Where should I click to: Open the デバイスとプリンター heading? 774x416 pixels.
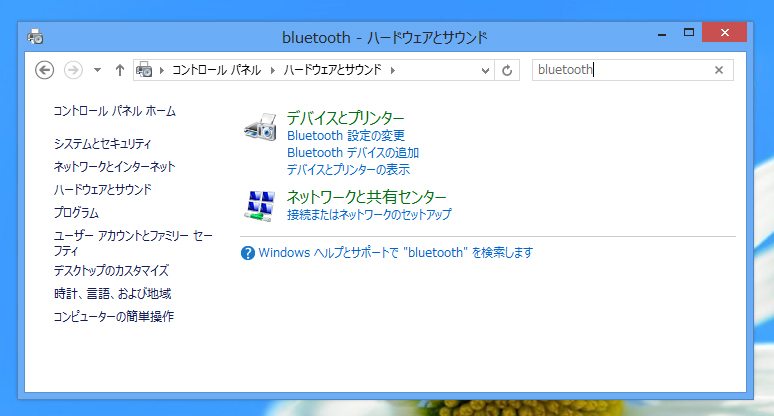click(x=346, y=118)
